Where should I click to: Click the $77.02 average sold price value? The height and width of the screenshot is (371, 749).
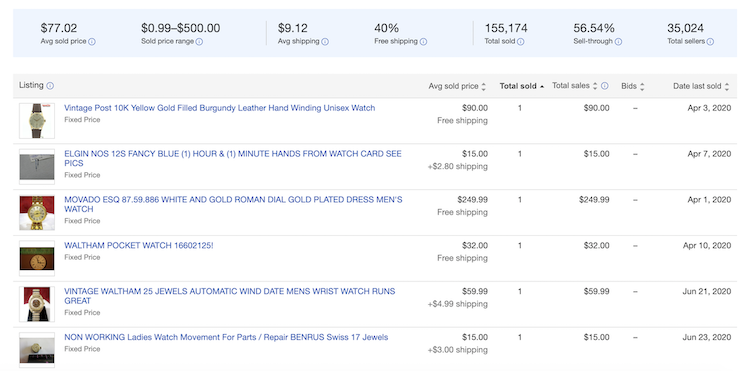(x=59, y=28)
